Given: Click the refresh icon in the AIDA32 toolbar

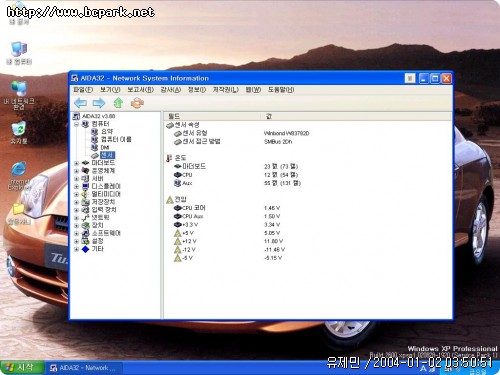Looking at the screenshot, I should coord(137,103).
